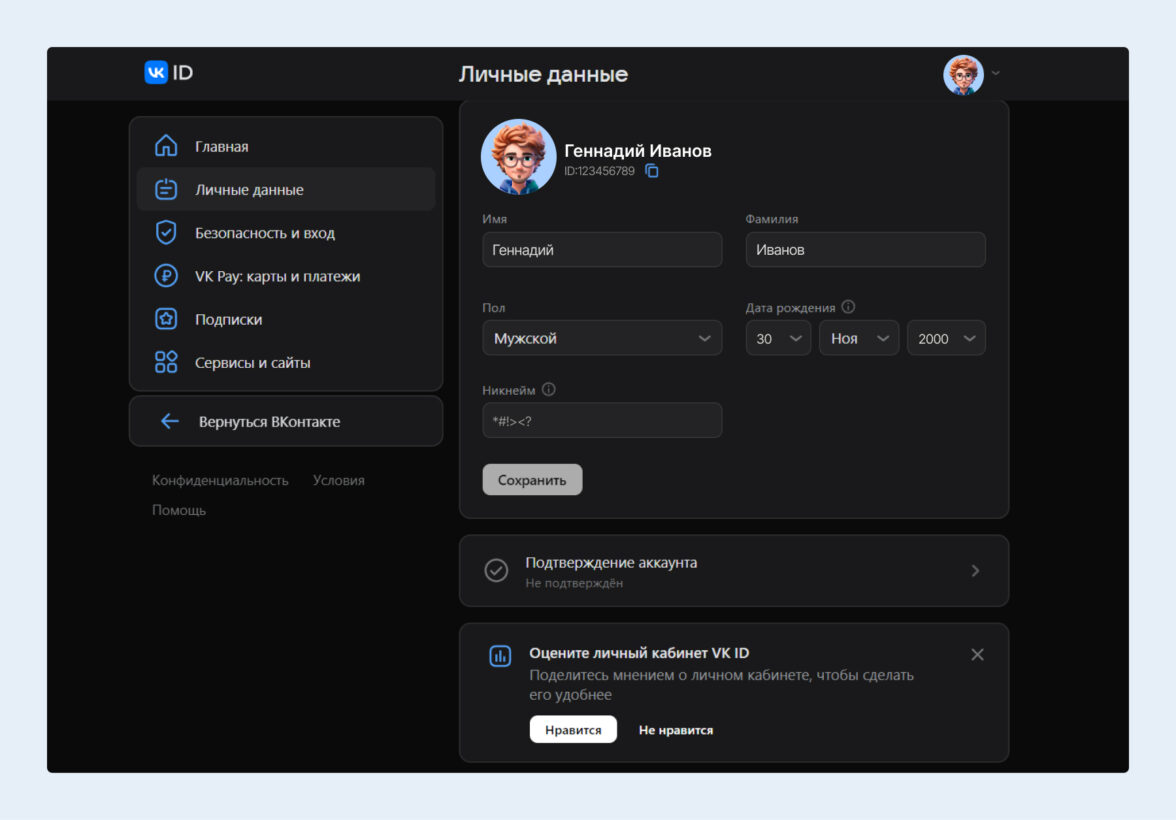Open the birth month dropdown showing Ноя
The height and width of the screenshot is (820, 1176).
tap(858, 338)
